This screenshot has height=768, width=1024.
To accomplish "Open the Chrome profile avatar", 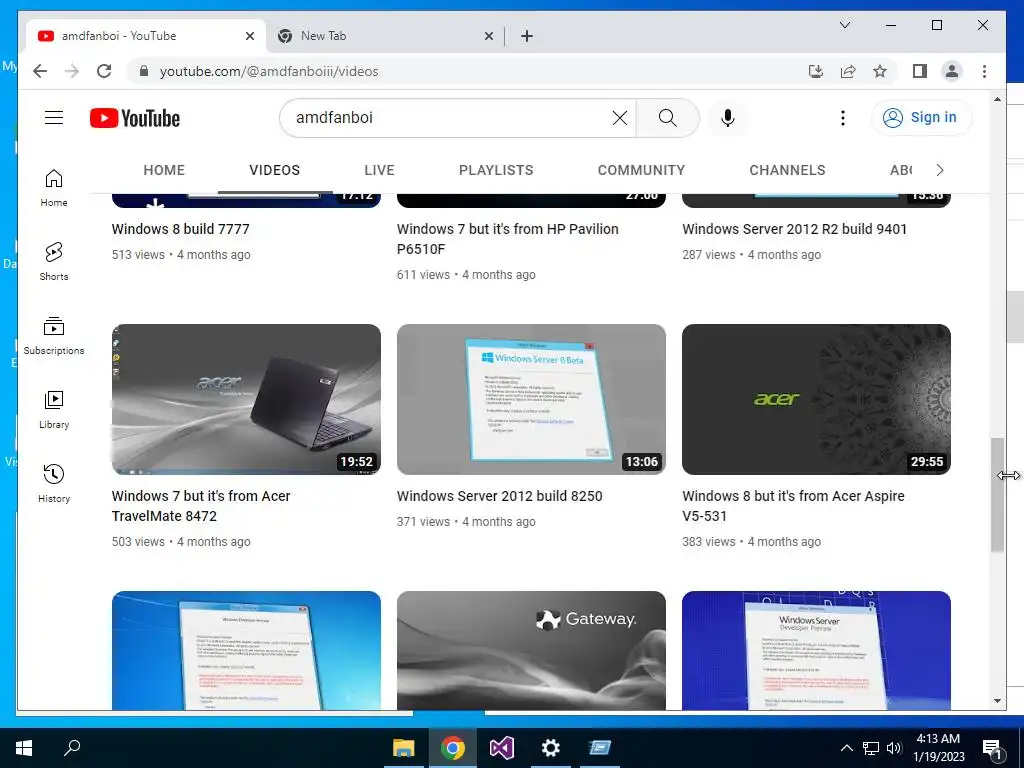I will [x=952, y=71].
